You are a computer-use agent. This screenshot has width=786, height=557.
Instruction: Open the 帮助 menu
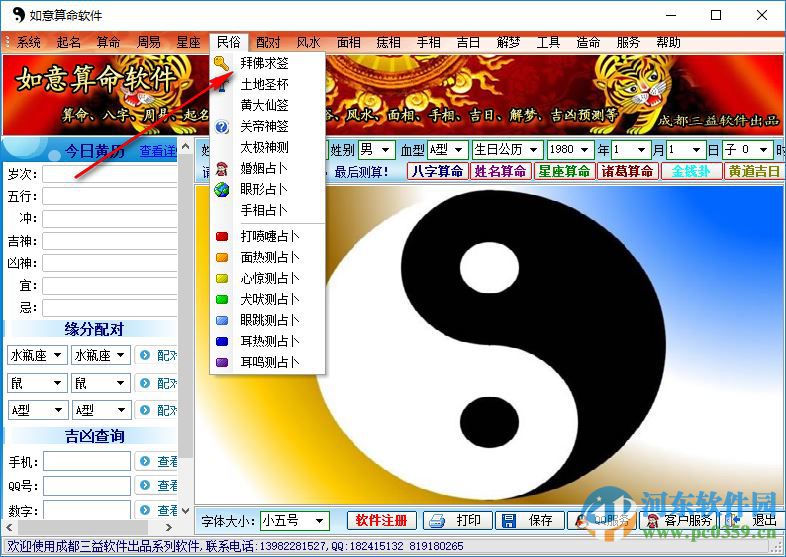pos(668,42)
